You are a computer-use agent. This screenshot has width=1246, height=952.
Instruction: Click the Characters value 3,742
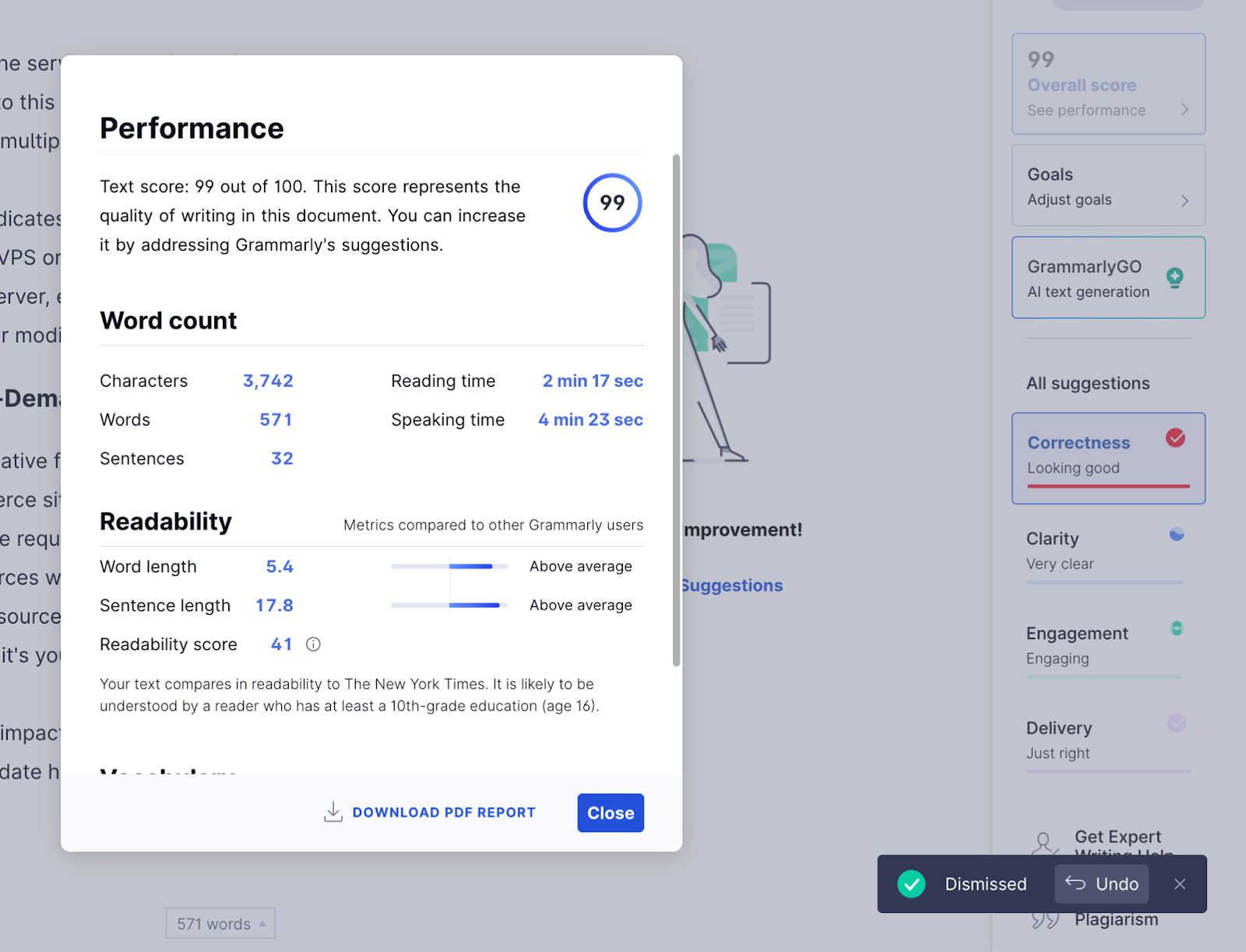pyautogui.click(x=268, y=381)
